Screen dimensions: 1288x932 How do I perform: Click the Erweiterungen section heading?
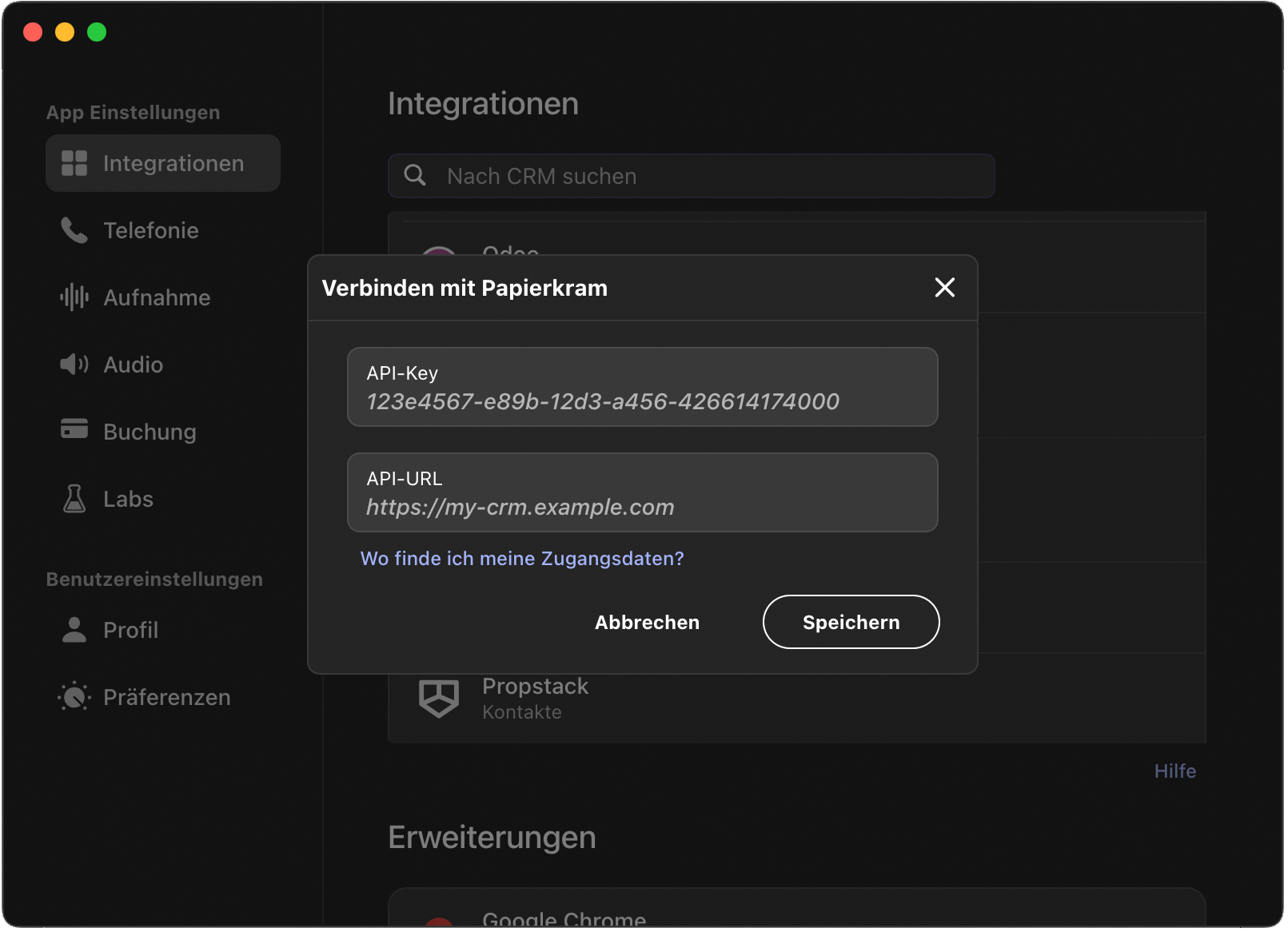pos(492,838)
